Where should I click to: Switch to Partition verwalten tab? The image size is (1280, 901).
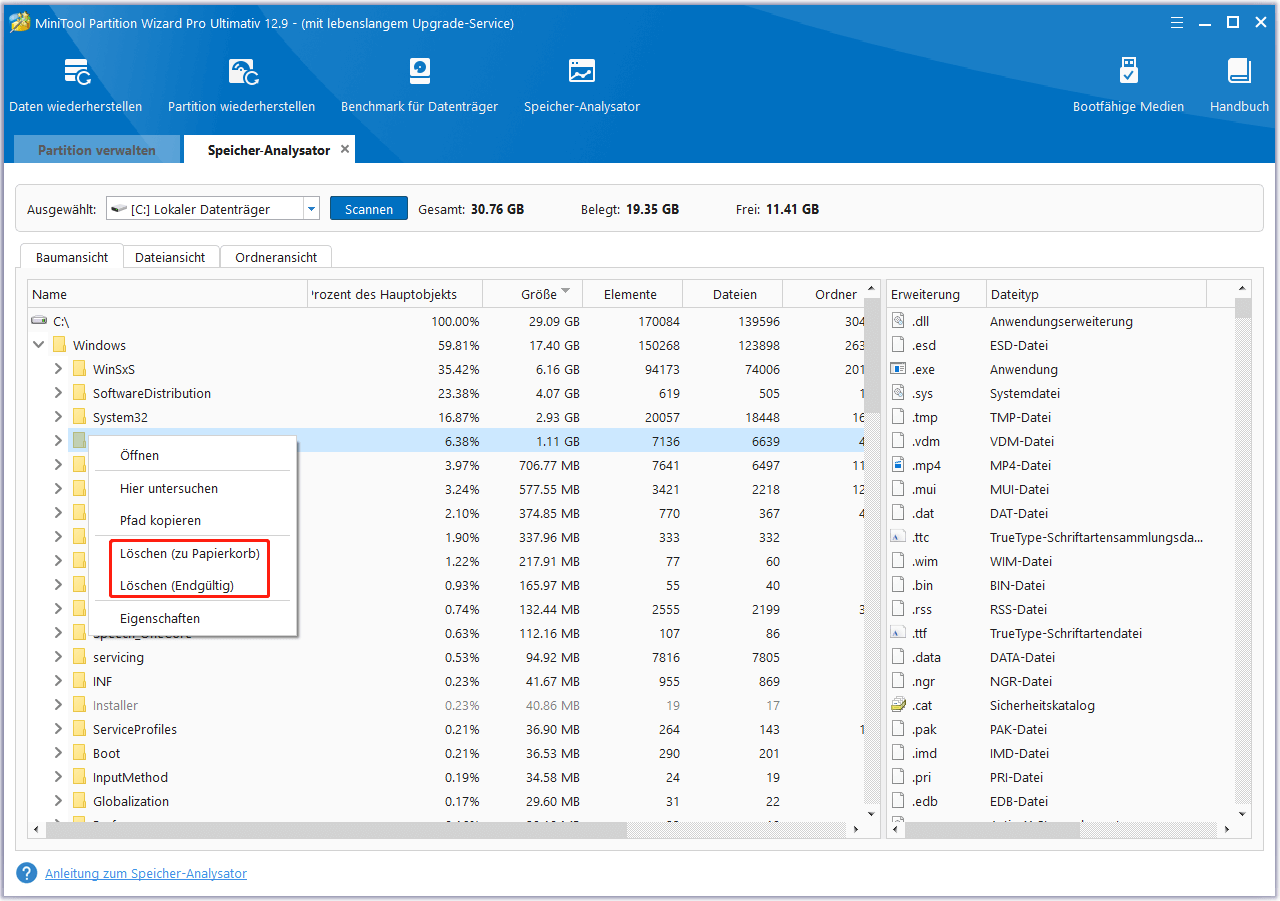[x=97, y=150]
